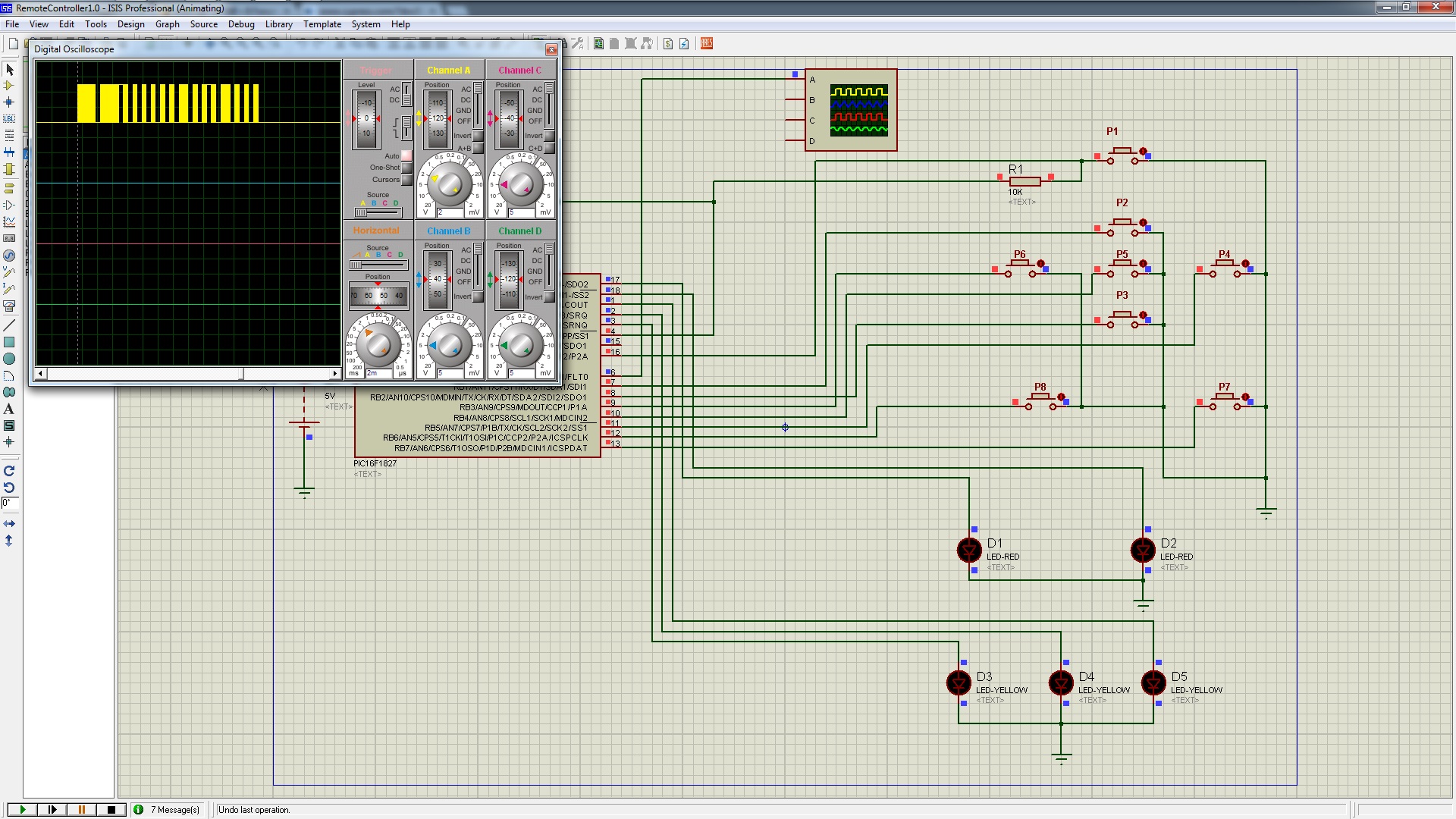Click the ARES netlist transfer icon

707,44
